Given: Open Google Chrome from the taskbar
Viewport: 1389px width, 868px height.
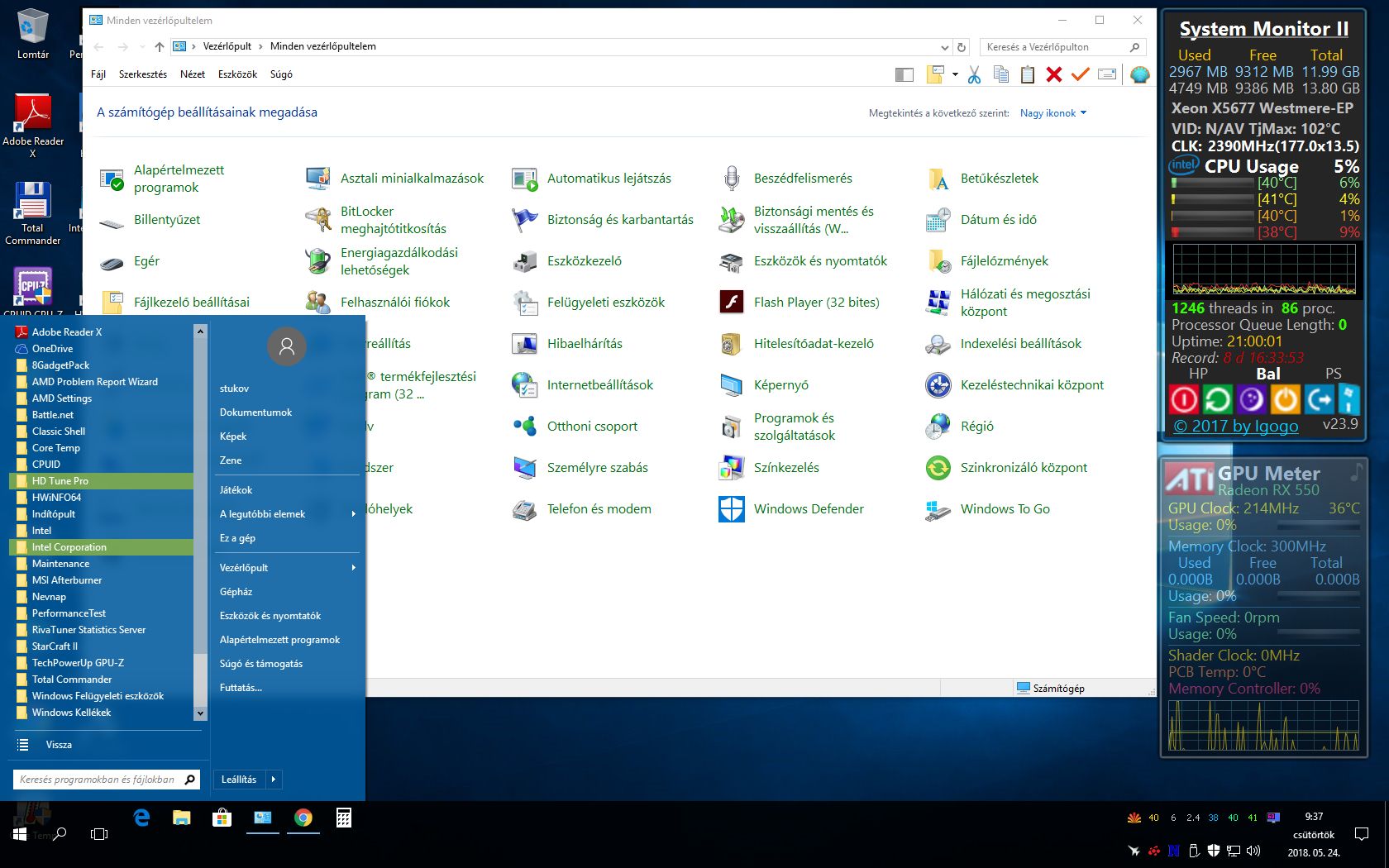Looking at the screenshot, I should [x=303, y=818].
